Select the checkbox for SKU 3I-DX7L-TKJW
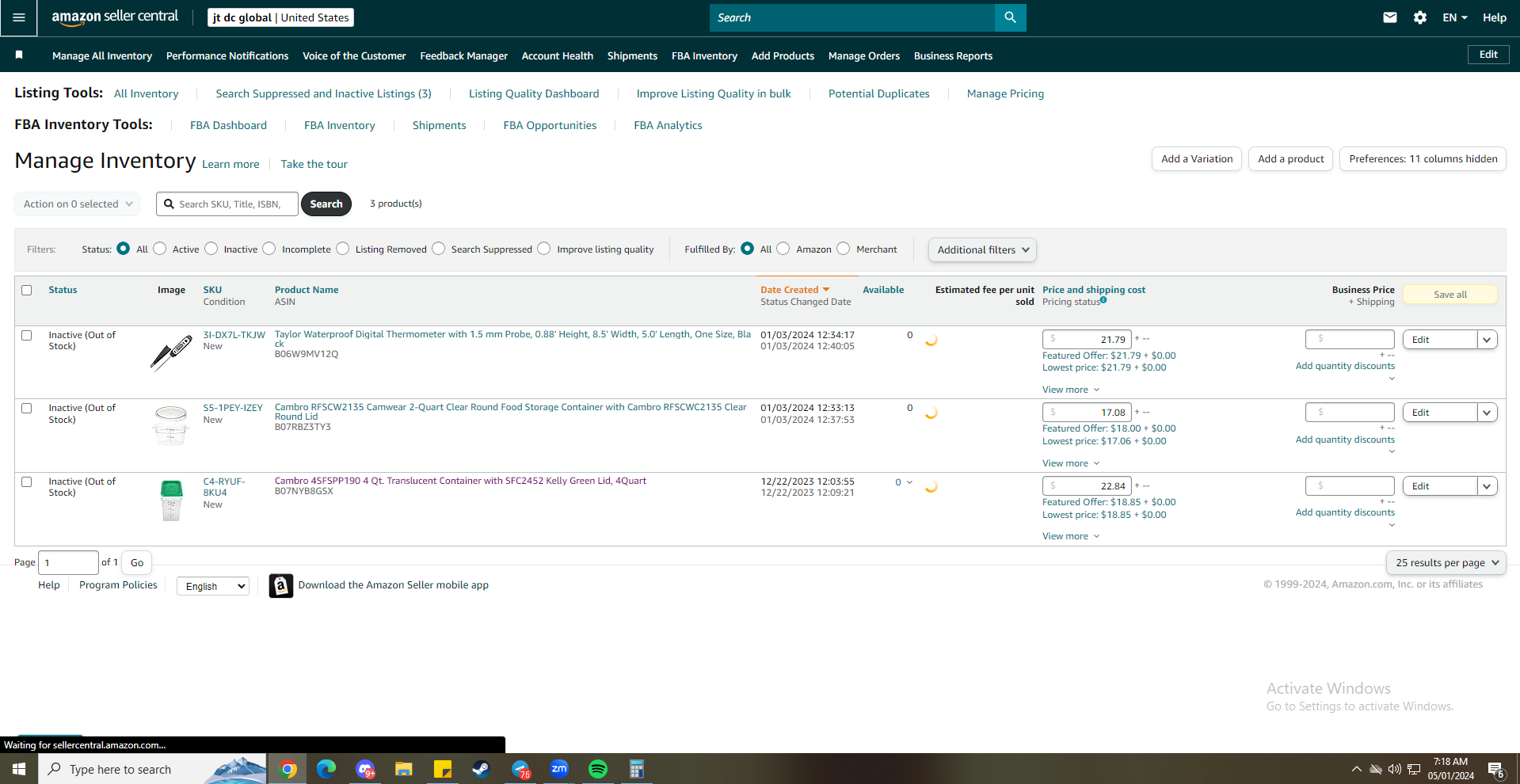This screenshot has width=1520, height=784. point(27,335)
